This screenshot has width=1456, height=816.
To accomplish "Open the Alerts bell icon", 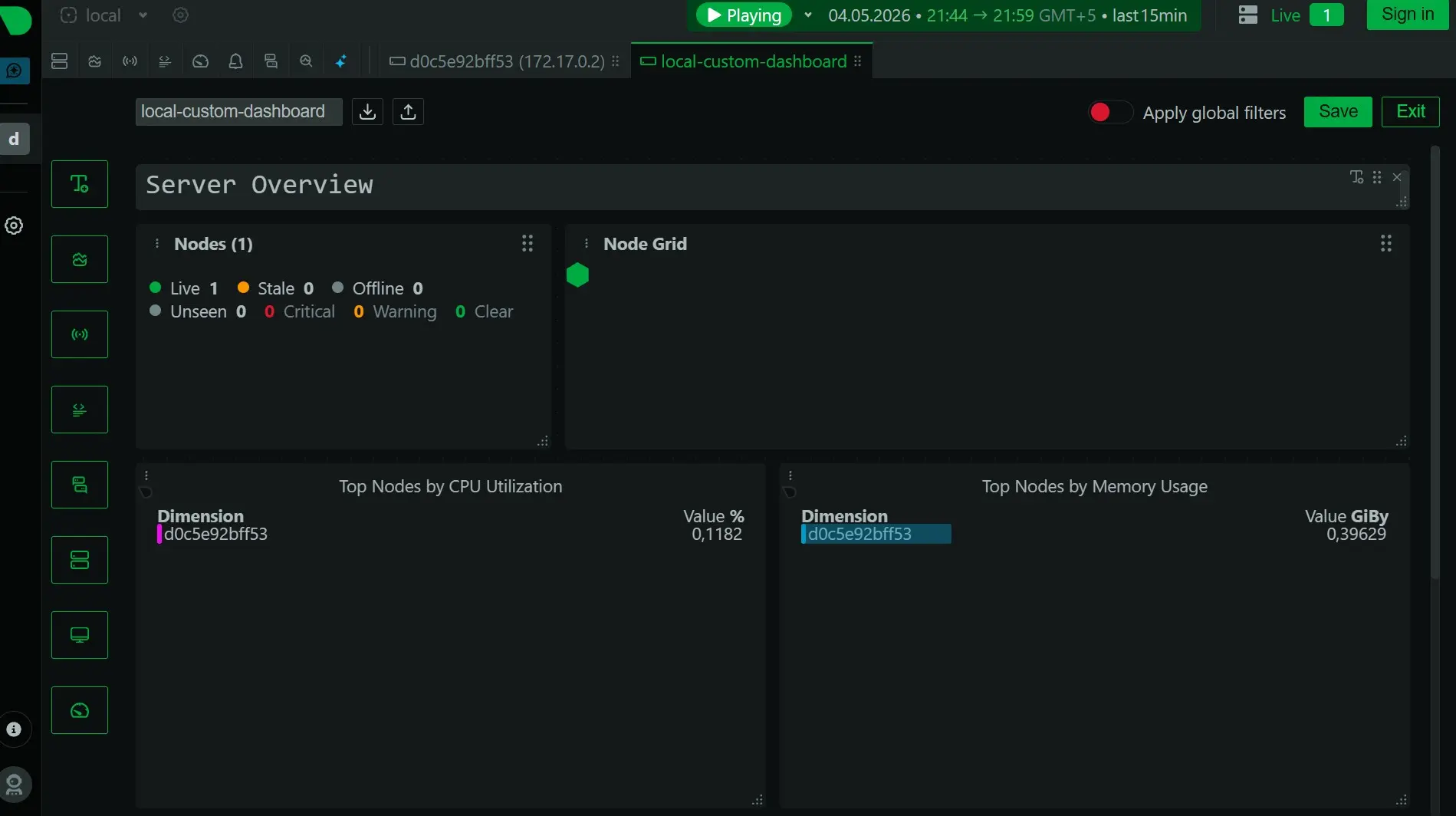I will coord(235,61).
